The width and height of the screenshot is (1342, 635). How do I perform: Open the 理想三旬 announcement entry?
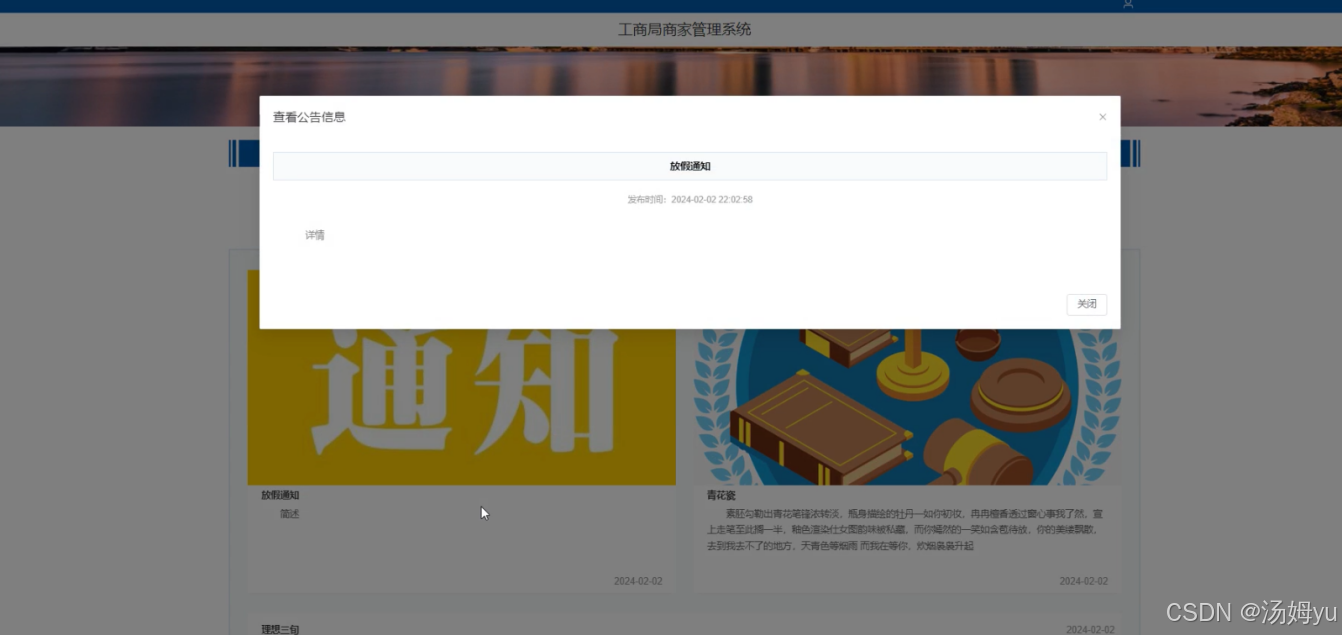pyautogui.click(x=280, y=629)
